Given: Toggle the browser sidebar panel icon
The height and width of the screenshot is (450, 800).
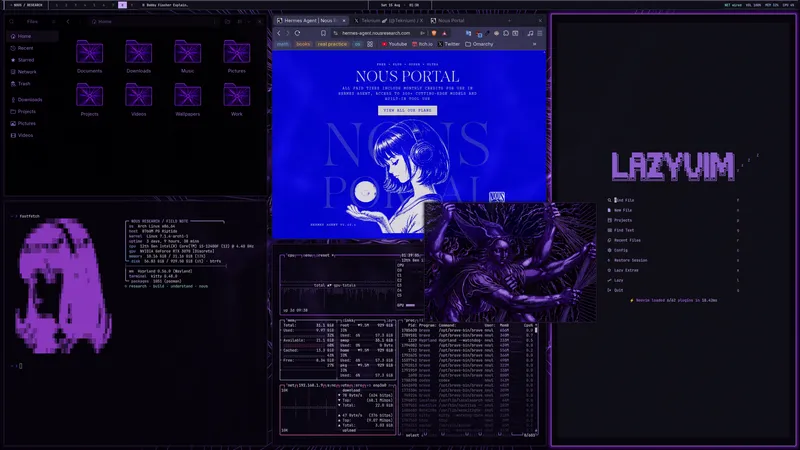Looking at the screenshot, I should coord(515,33).
